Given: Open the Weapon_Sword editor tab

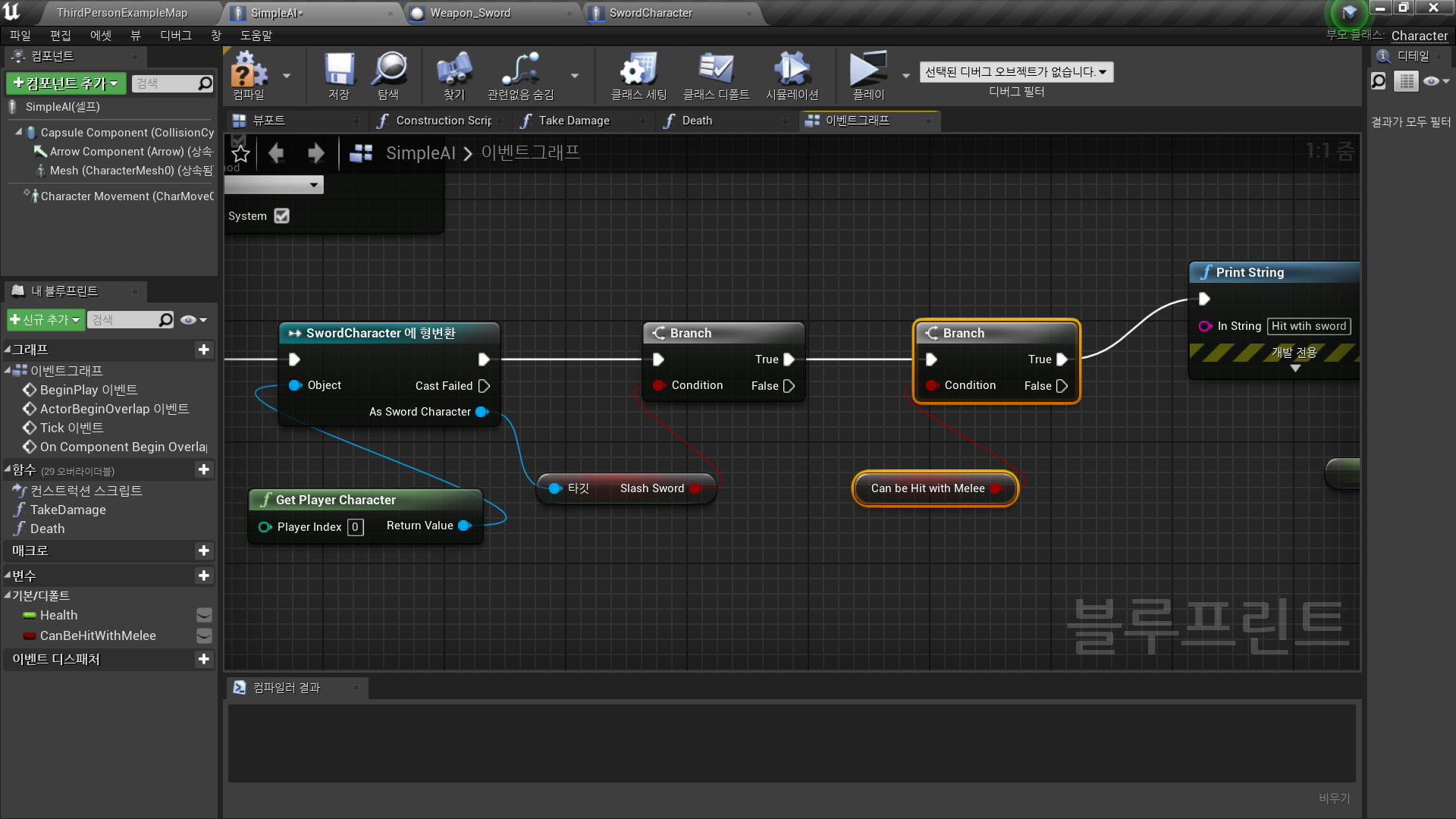Looking at the screenshot, I should (x=470, y=13).
